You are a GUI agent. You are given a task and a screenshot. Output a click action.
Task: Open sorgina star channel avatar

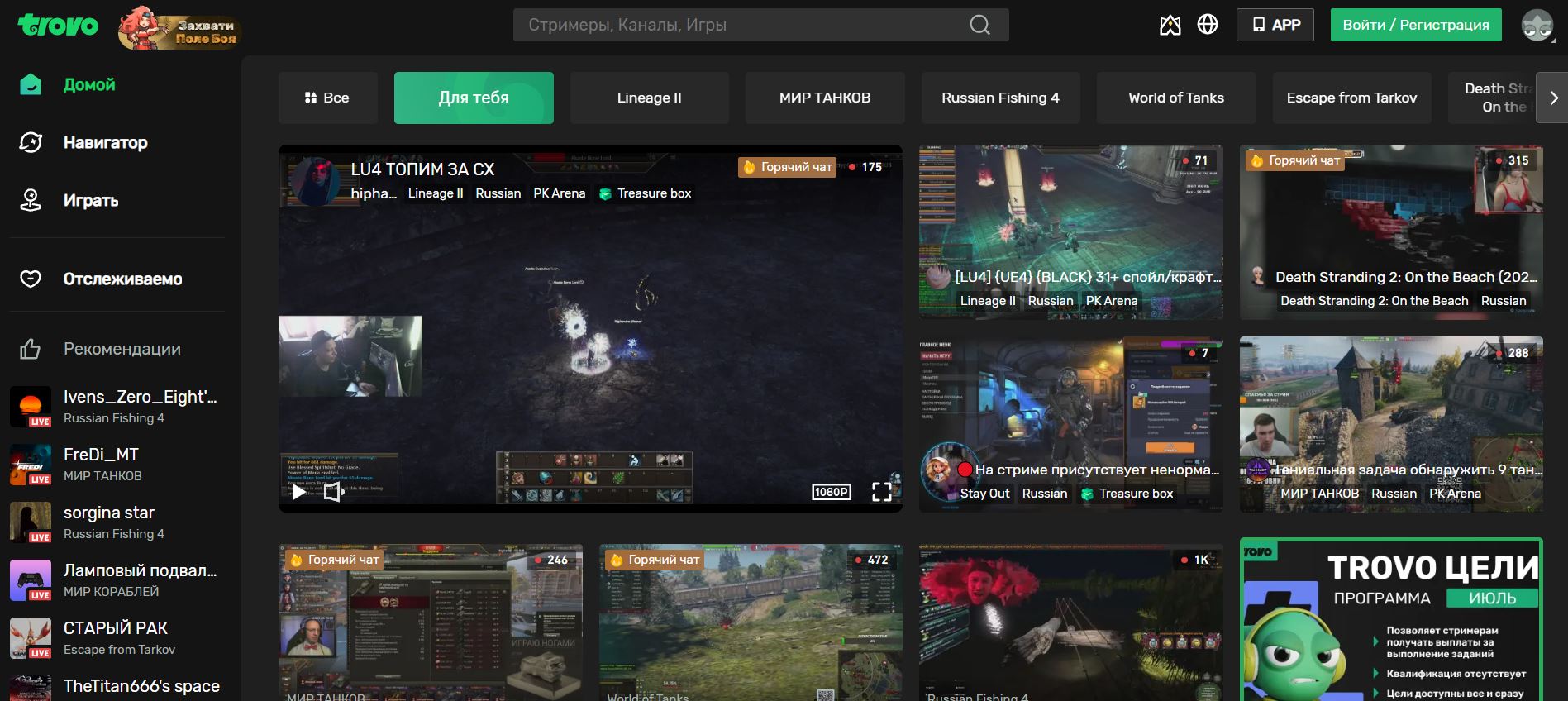(x=31, y=522)
